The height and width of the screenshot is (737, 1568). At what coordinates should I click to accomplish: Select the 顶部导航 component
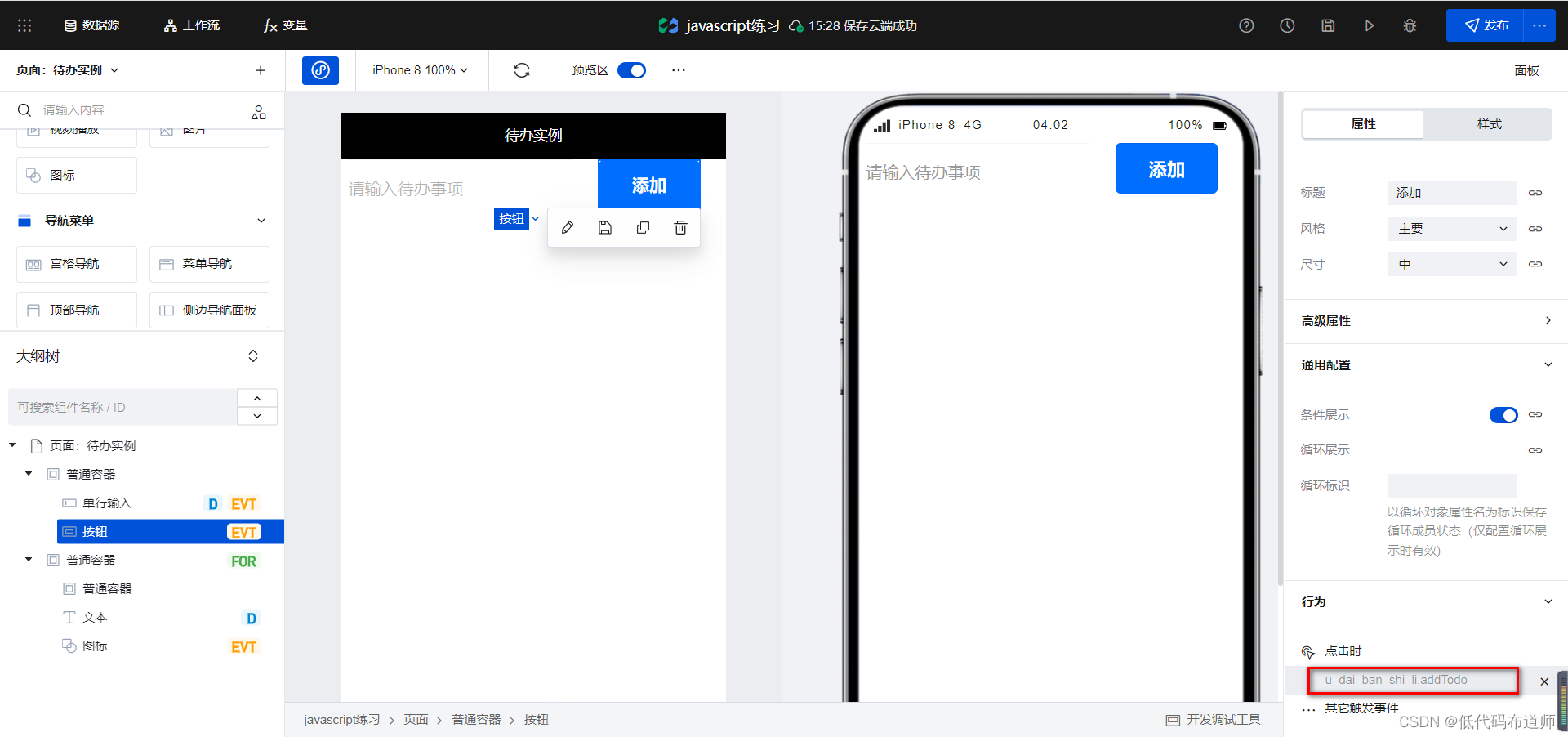point(77,310)
